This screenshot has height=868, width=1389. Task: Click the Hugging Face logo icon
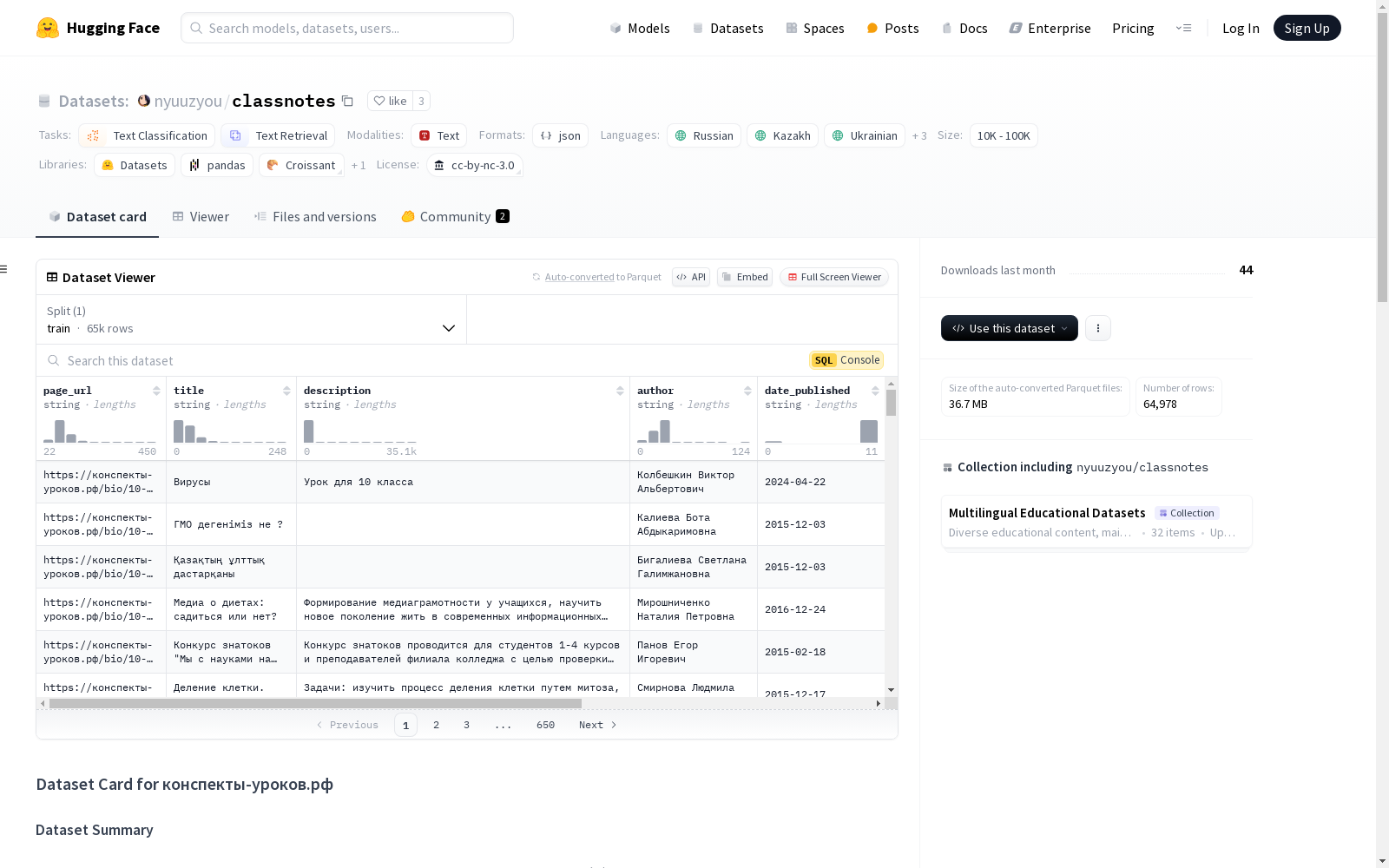(48, 28)
